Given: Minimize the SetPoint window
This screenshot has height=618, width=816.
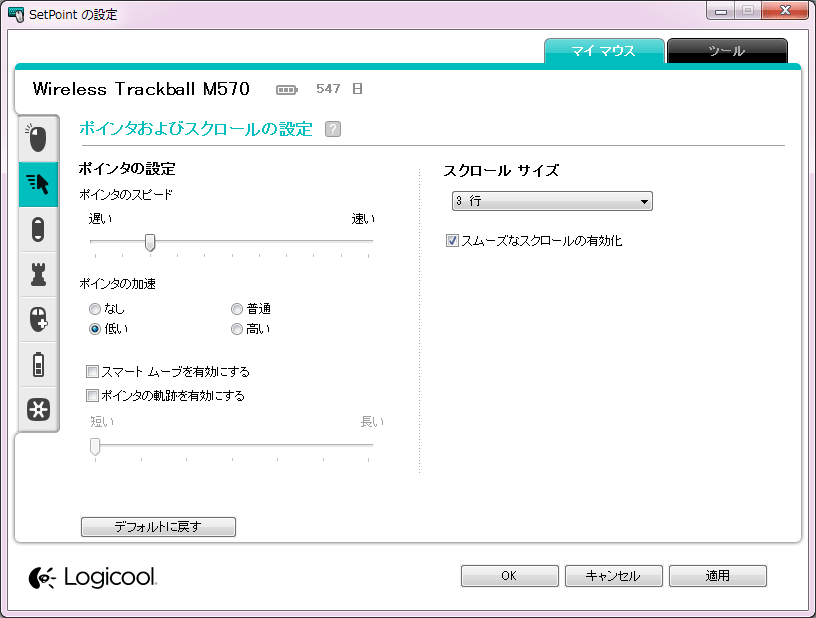Looking at the screenshot, I should coord(721,11).
